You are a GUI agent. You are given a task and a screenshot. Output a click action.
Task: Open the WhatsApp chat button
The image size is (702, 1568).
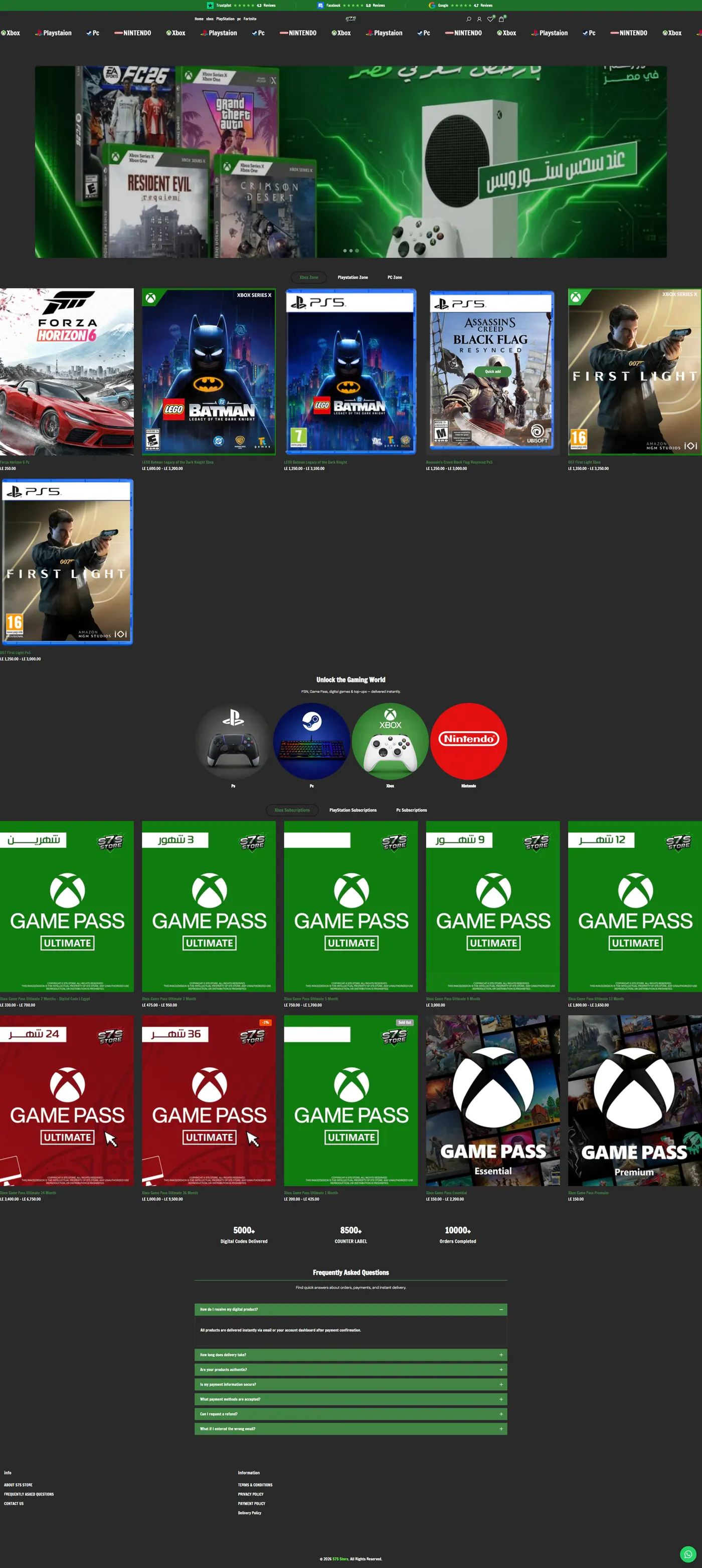(x=687, y=1553)
